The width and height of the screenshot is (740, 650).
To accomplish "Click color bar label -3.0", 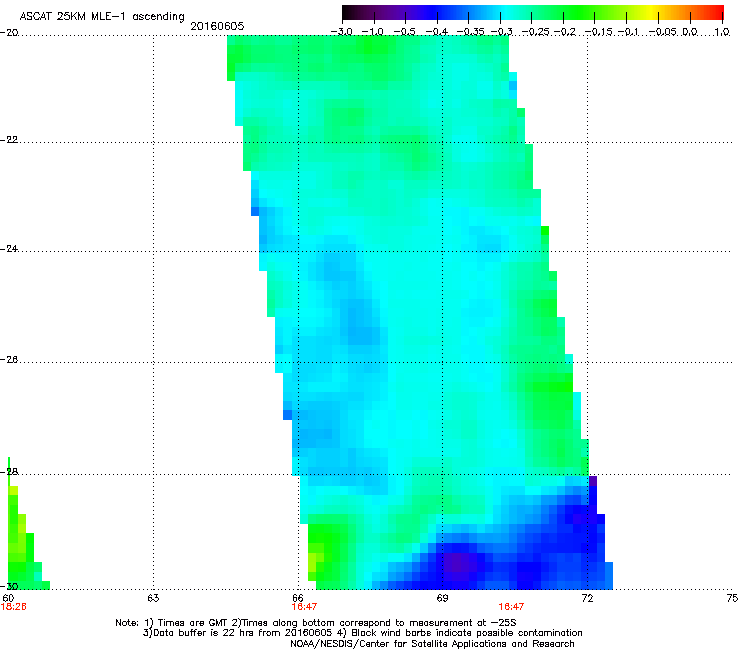I will 342,32.
